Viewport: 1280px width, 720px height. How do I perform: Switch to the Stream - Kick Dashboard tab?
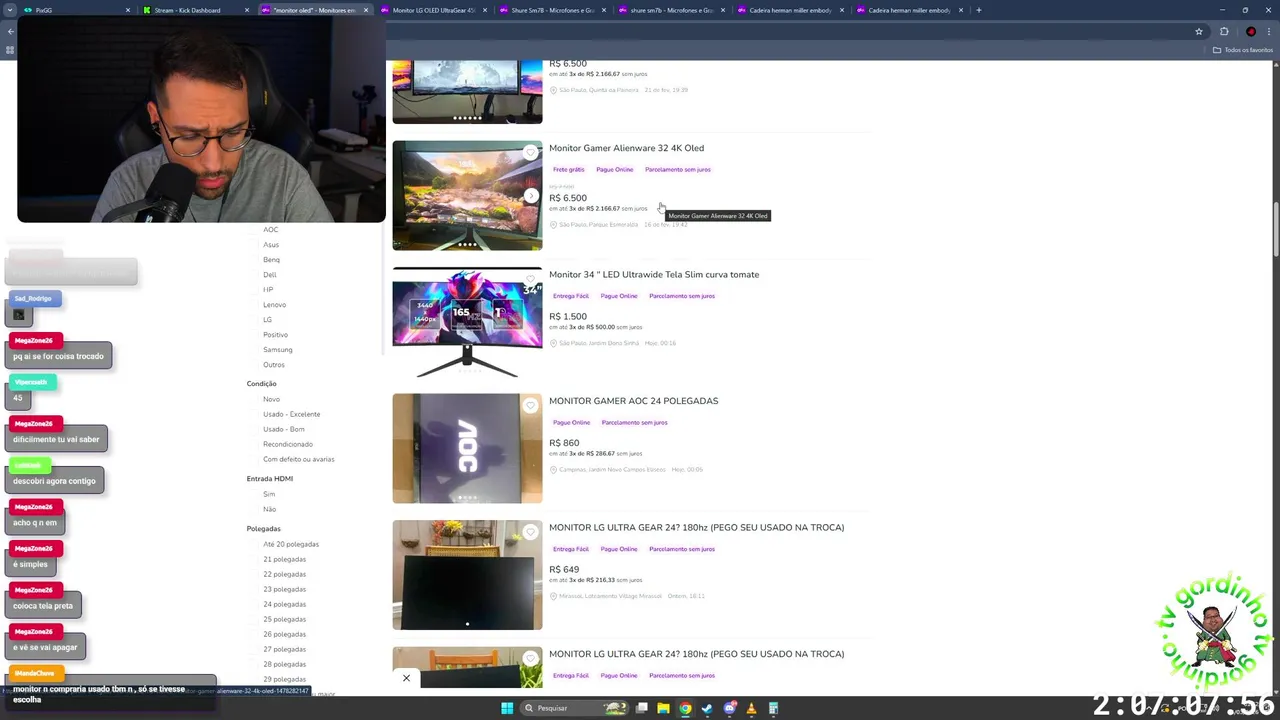(x=195, y=10)
